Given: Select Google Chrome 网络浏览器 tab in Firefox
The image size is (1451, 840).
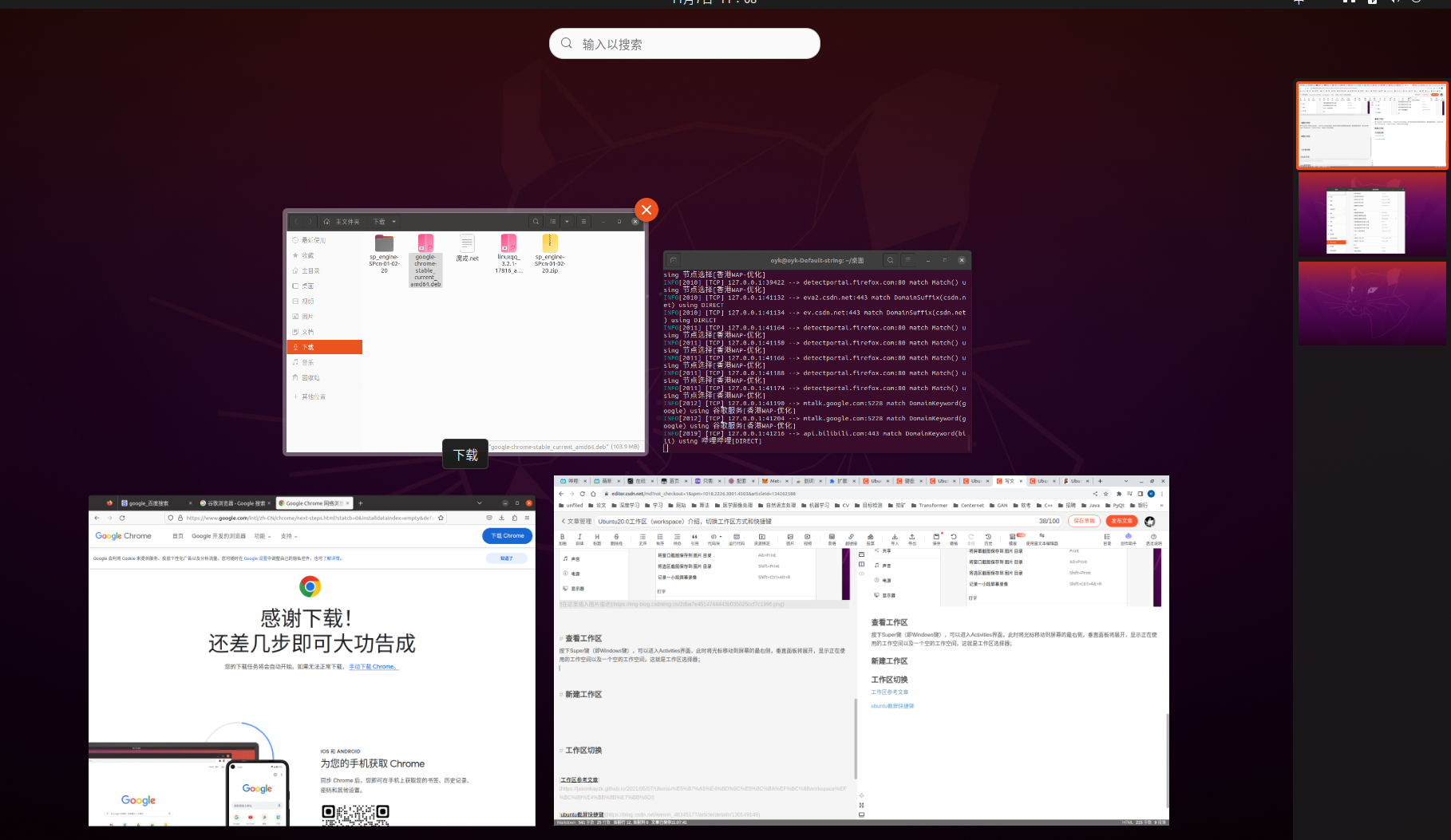Looking at the screenshot, I should [313, 503].
